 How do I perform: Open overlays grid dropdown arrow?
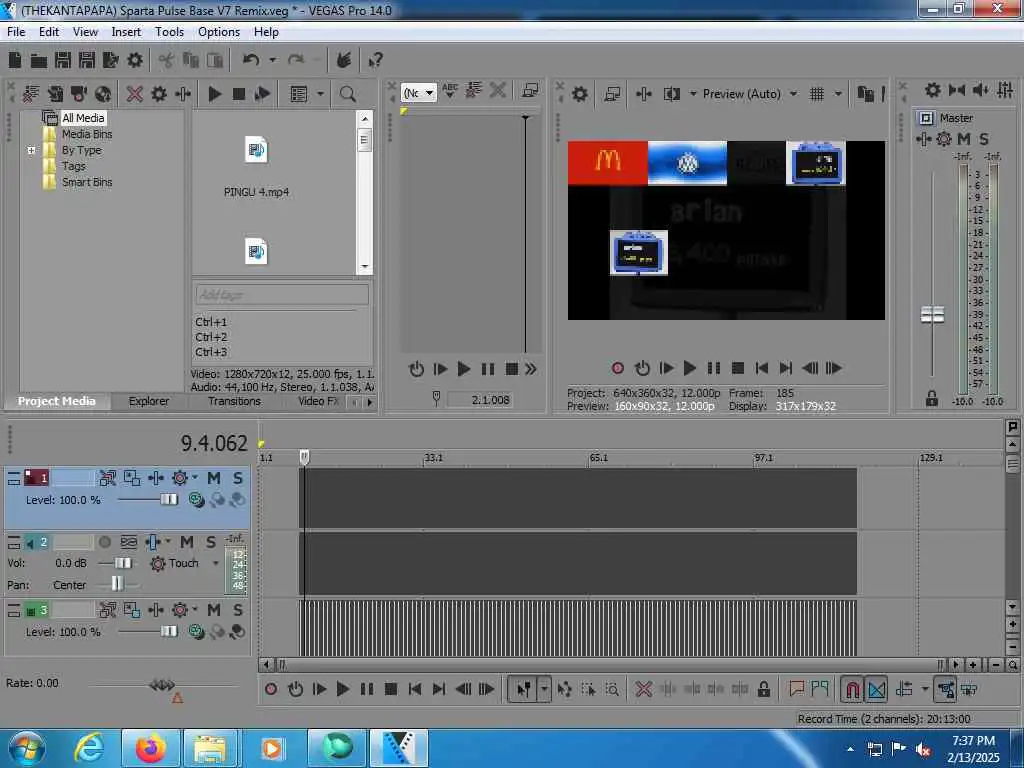(x=839, y=94)
